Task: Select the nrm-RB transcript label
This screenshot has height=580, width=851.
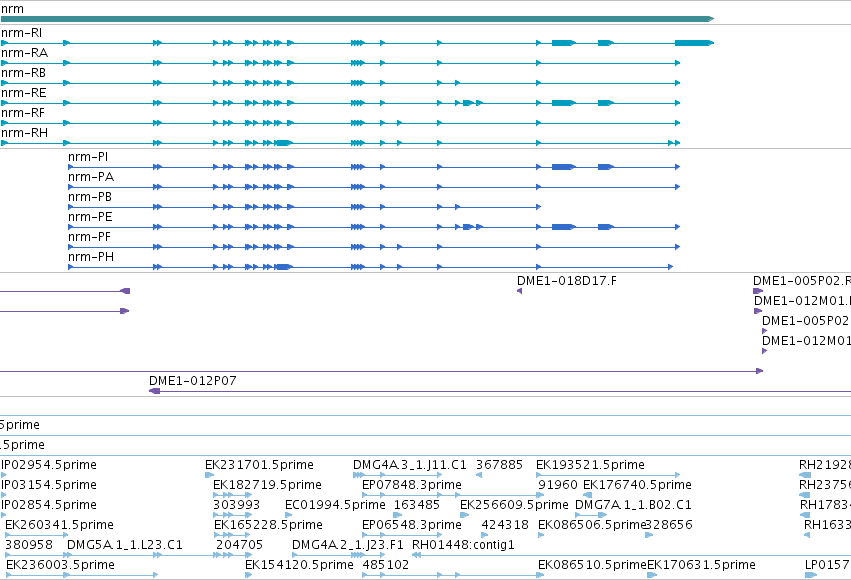Action: pyautogui.click(x=23, y=73)
